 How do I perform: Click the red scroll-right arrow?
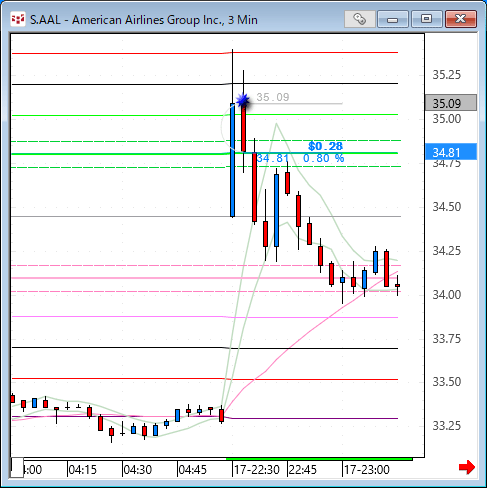coord(467,467)
